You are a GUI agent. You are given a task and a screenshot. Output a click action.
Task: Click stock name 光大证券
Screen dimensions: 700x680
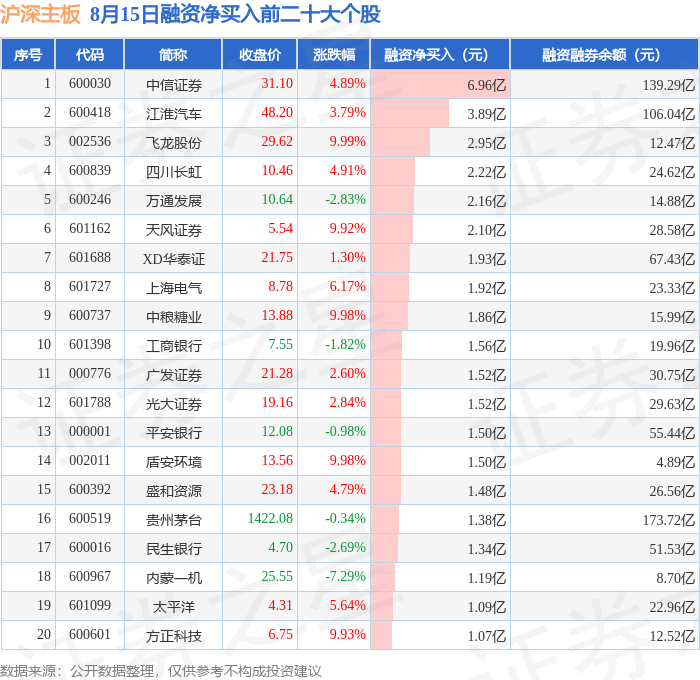tap(174, 404)
